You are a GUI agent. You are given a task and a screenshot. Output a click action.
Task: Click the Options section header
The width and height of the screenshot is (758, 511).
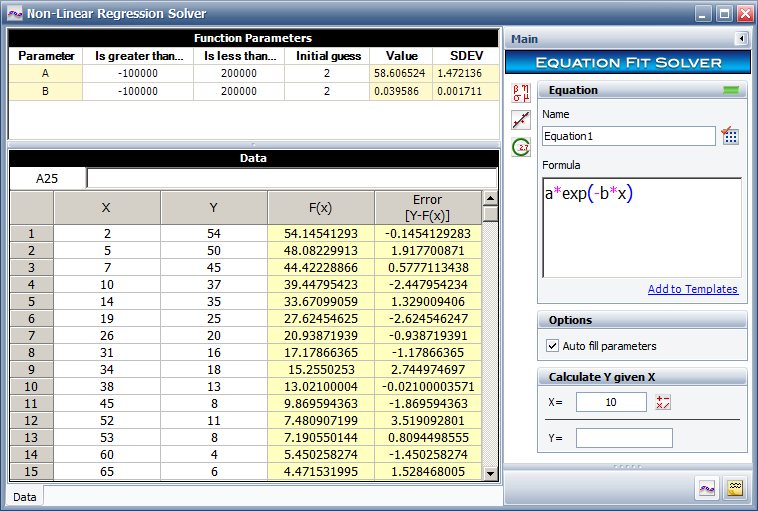click(642, 320)
